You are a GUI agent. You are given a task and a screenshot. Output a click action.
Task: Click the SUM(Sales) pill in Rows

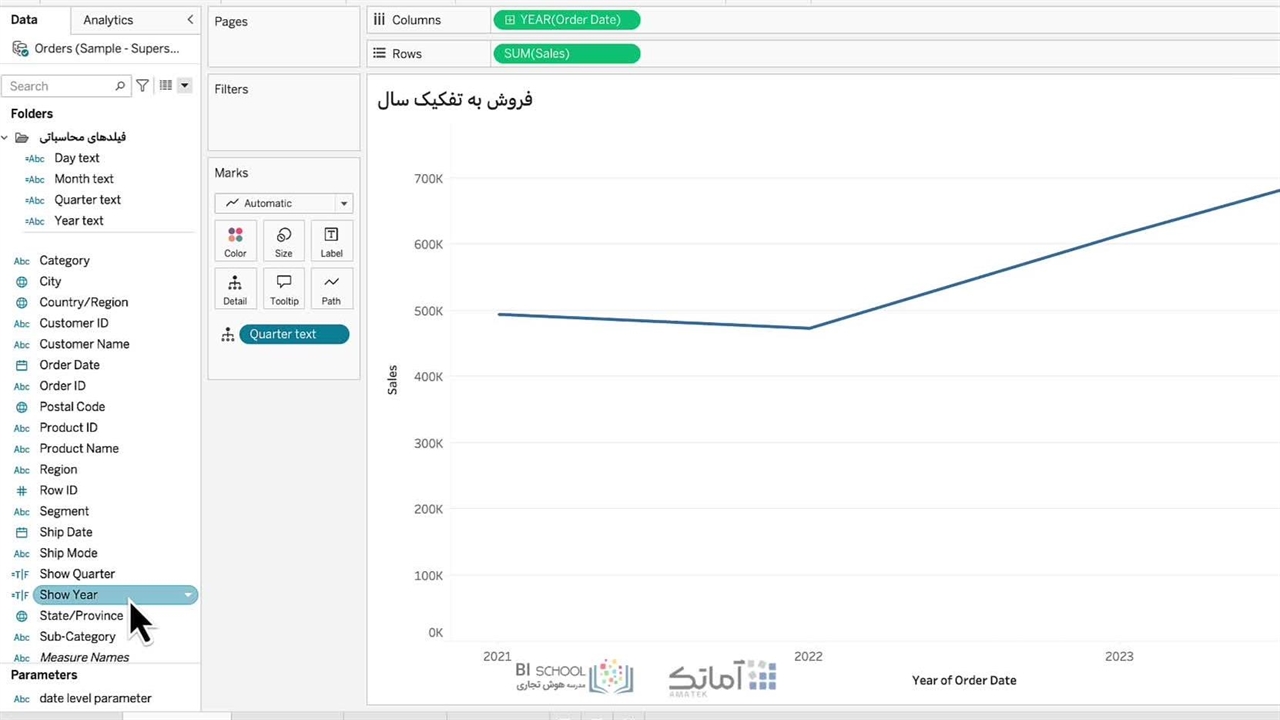566,53
